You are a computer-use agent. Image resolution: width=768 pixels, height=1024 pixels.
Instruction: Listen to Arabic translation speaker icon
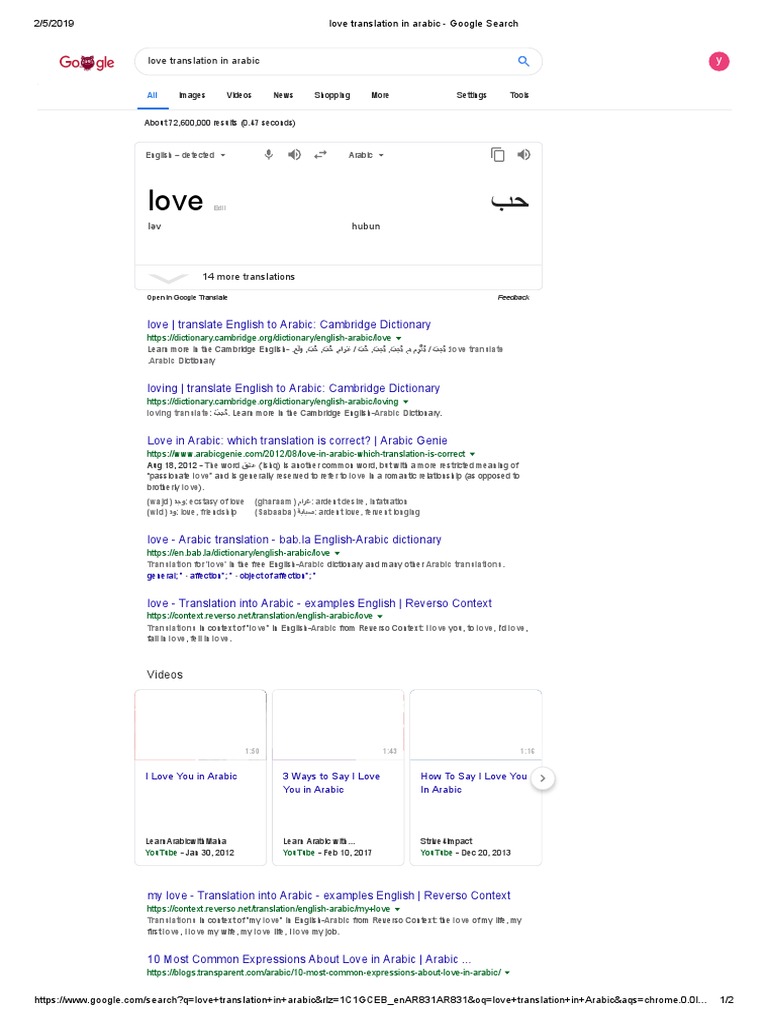point(524,155)
